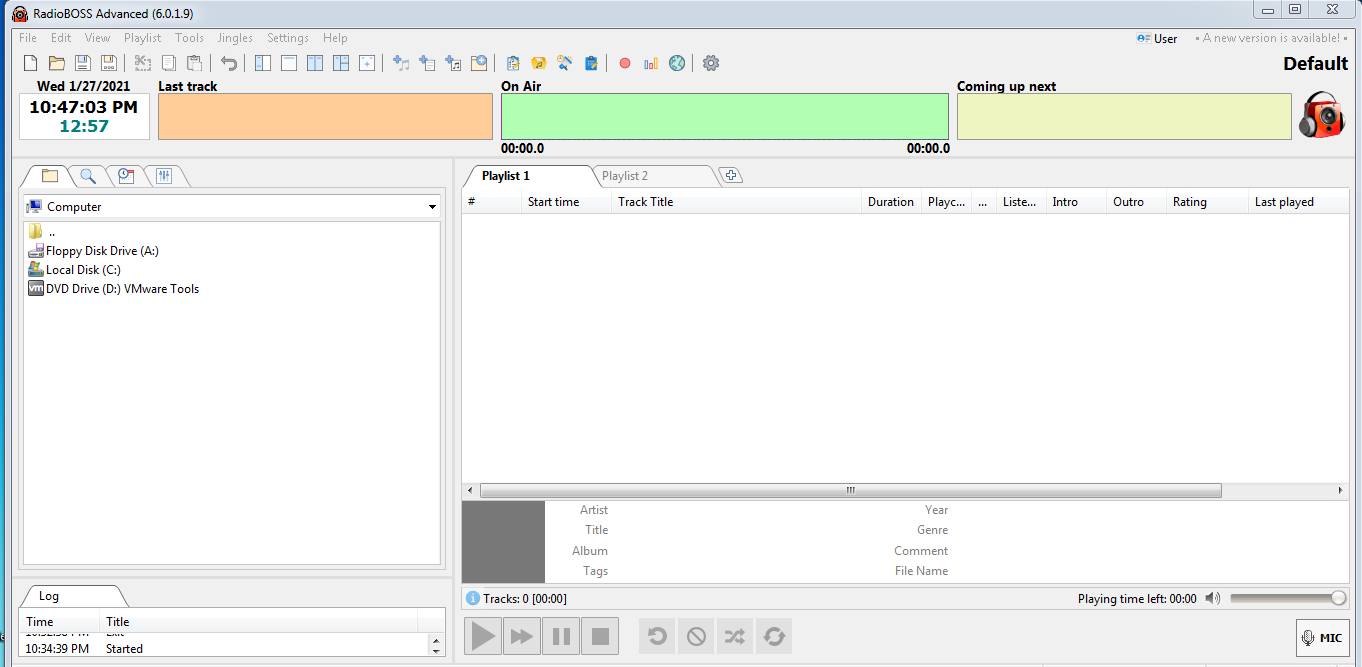1362x667 pixels.
Task: Open the statistics bar chart icon
Action: click(x=651, y=63)
